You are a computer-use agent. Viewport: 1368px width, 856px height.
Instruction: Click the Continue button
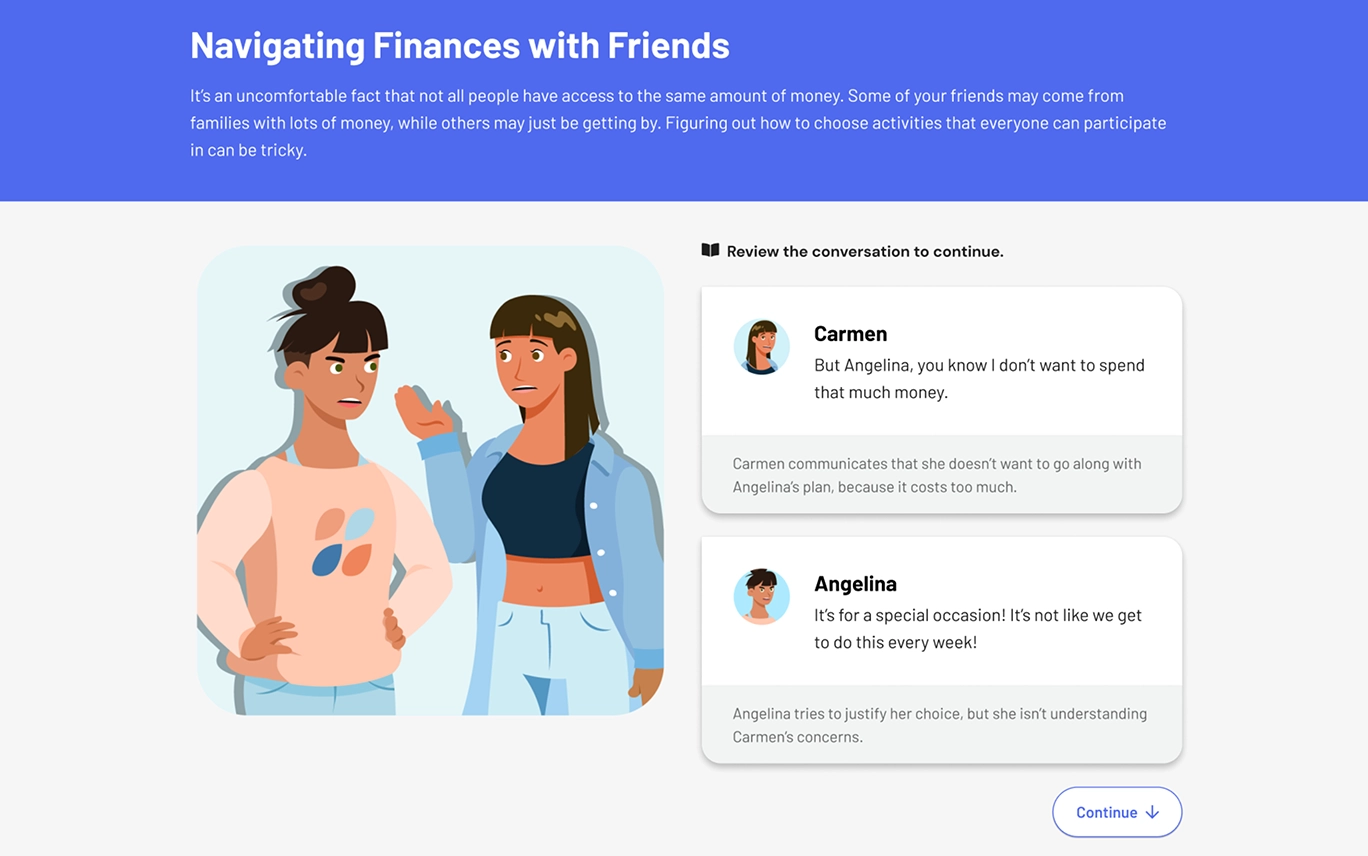pyautogui.click(x=1117, y=812)
